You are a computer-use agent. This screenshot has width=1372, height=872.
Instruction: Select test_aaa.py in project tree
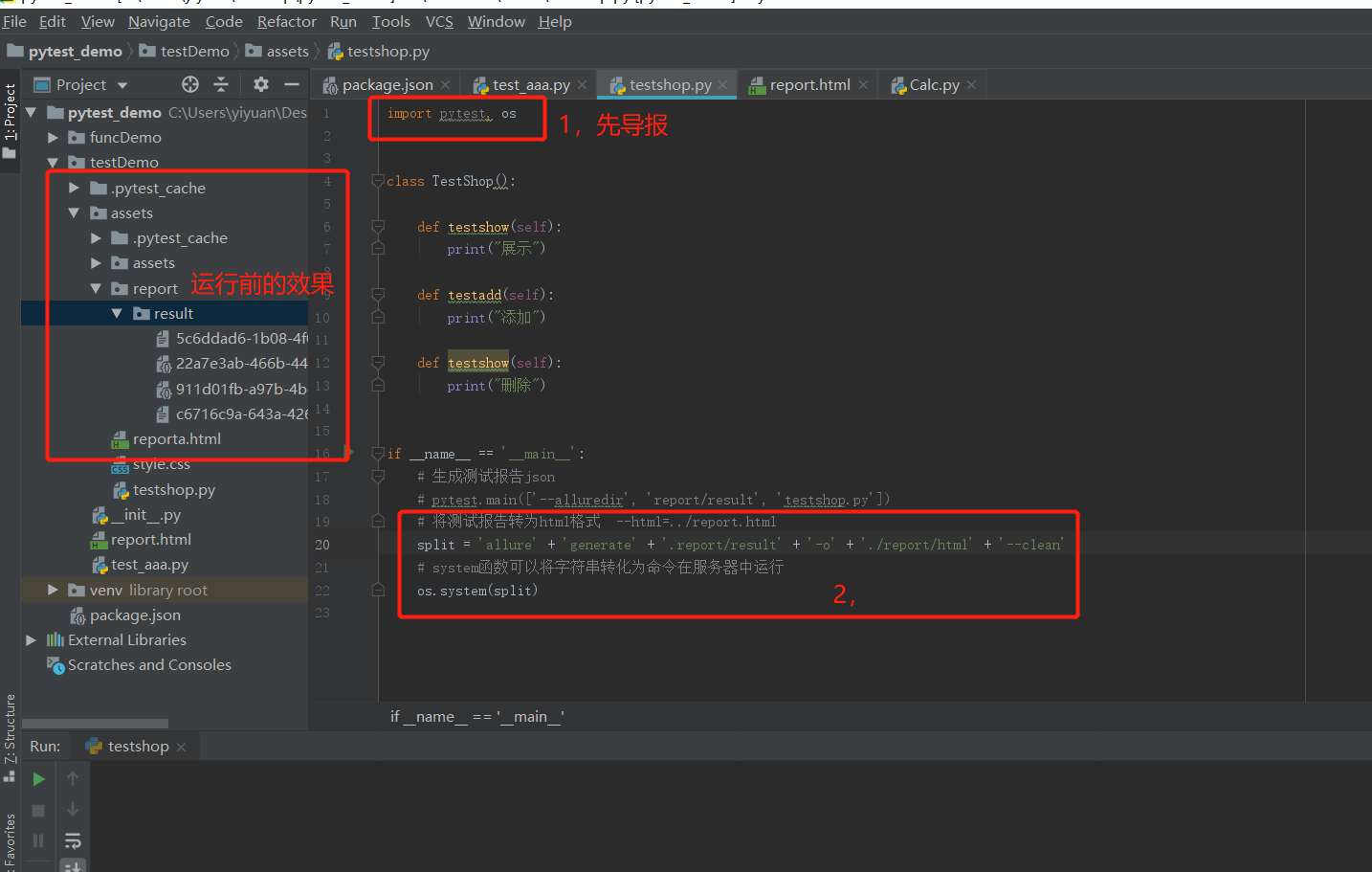point(141,565)
